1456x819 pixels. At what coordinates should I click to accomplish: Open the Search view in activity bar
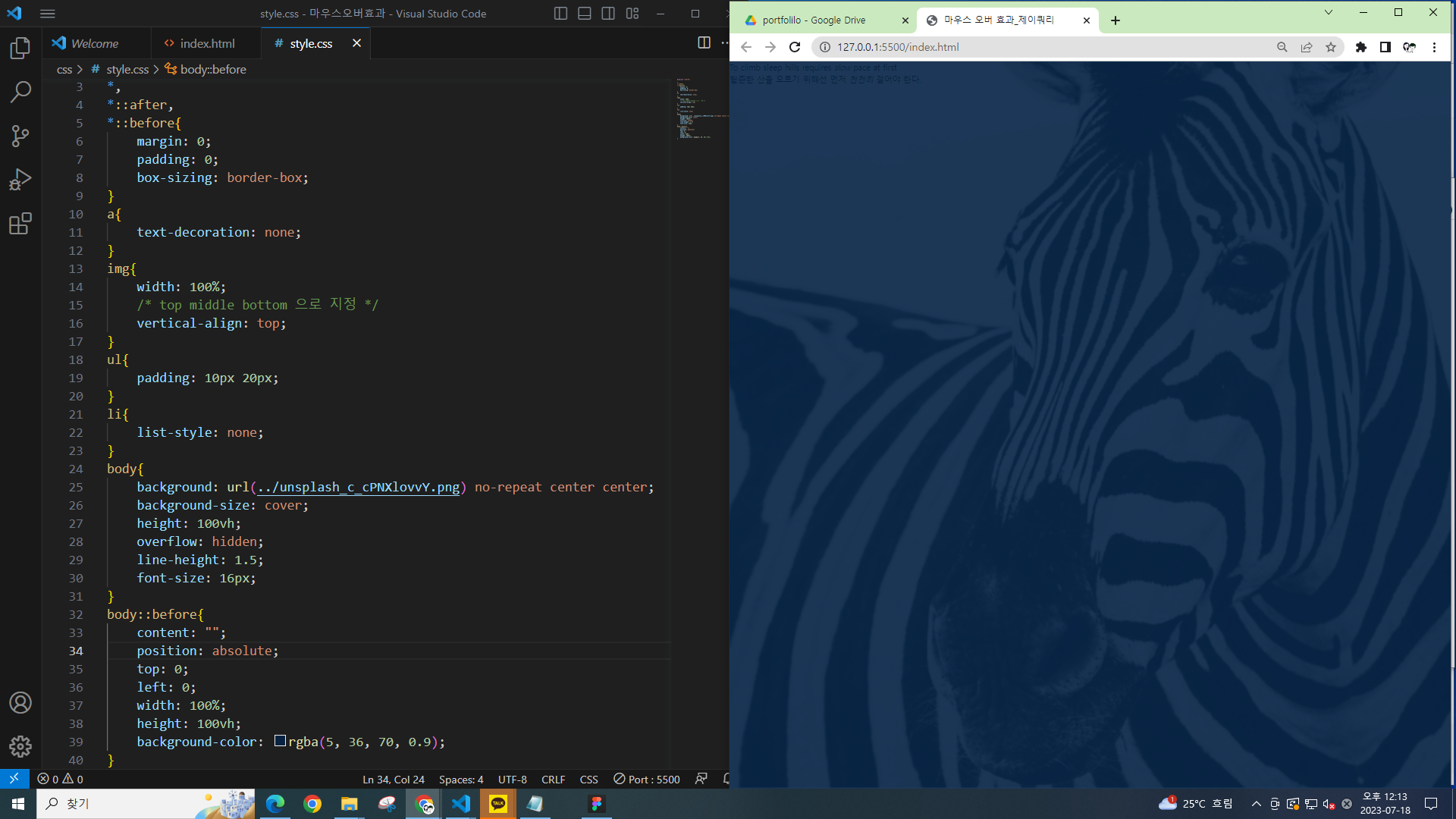20,92
